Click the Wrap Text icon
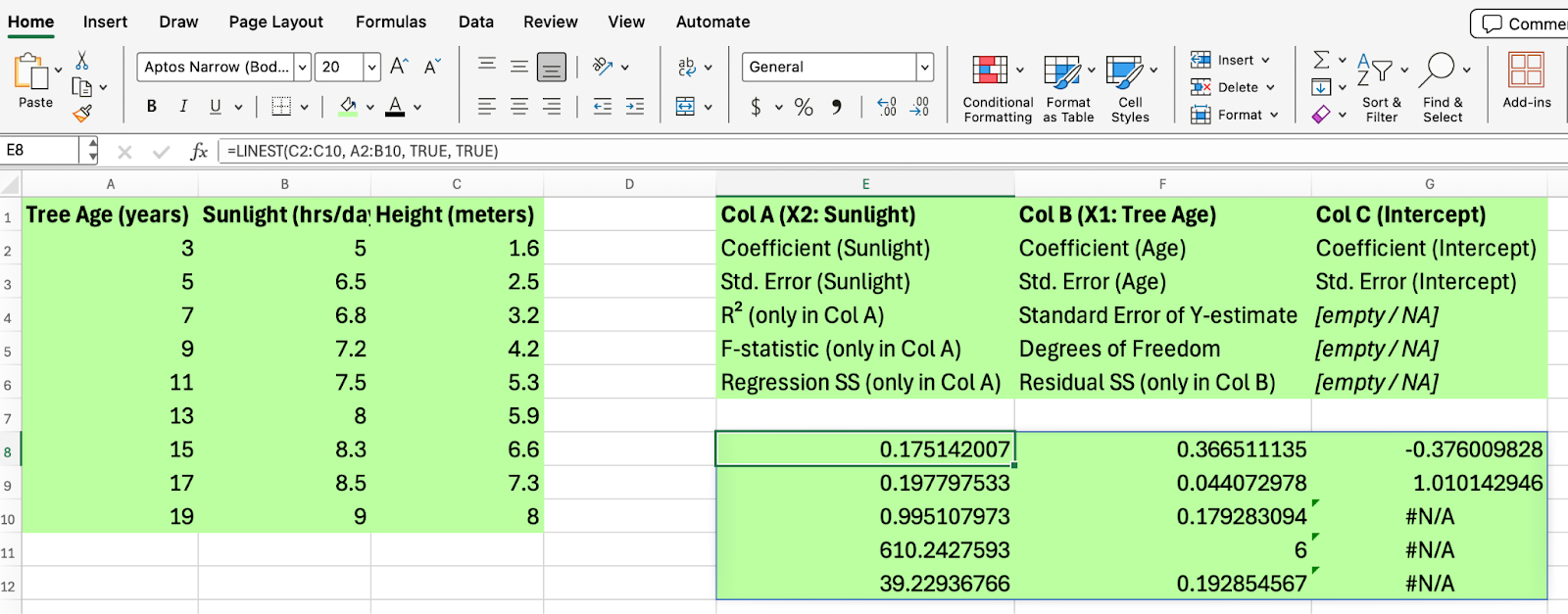This screenshot has width=1568, height=614. coord(687,67)
